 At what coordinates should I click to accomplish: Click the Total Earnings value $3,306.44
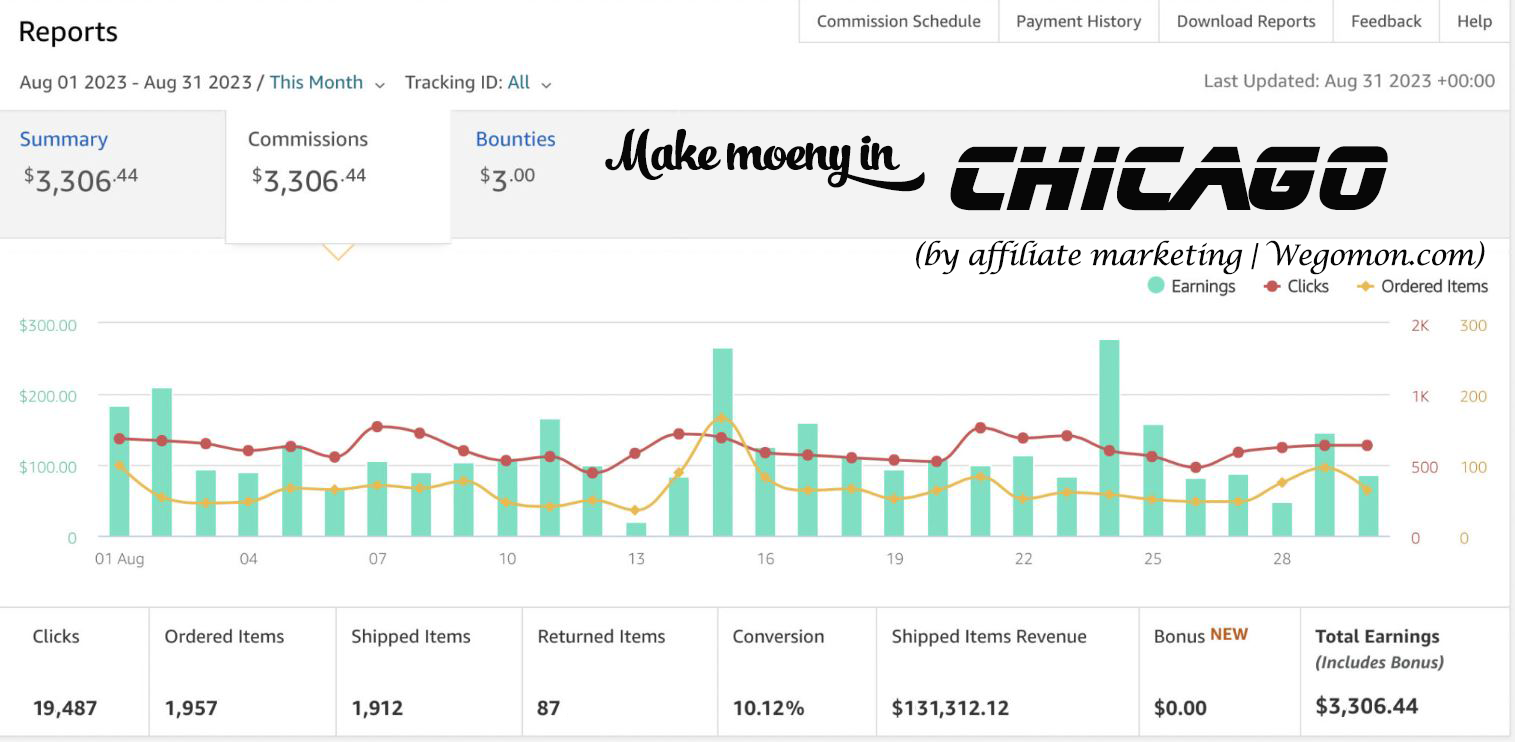[1366, 706]
